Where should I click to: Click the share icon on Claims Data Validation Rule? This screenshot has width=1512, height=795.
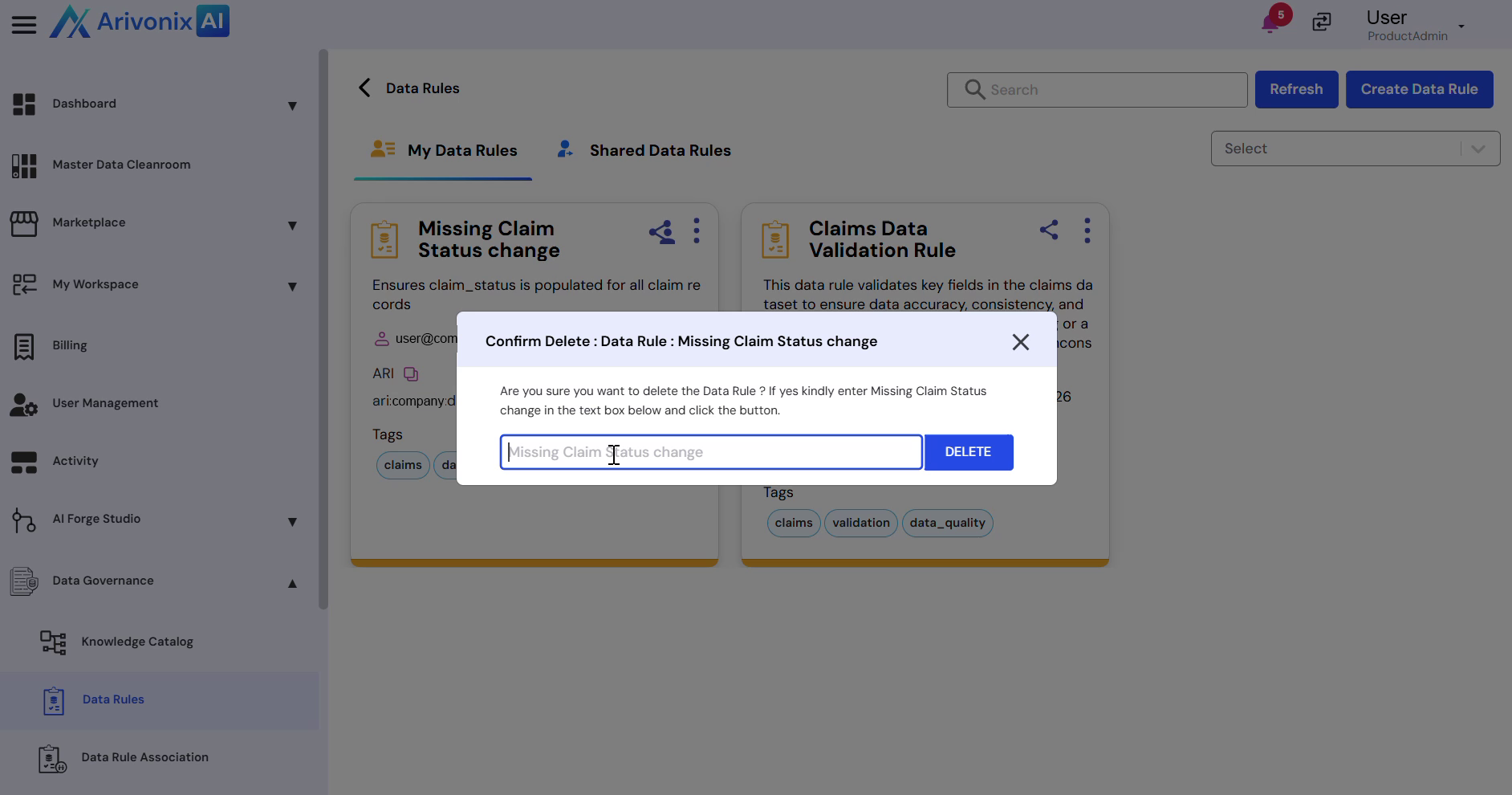point(1049,230)
